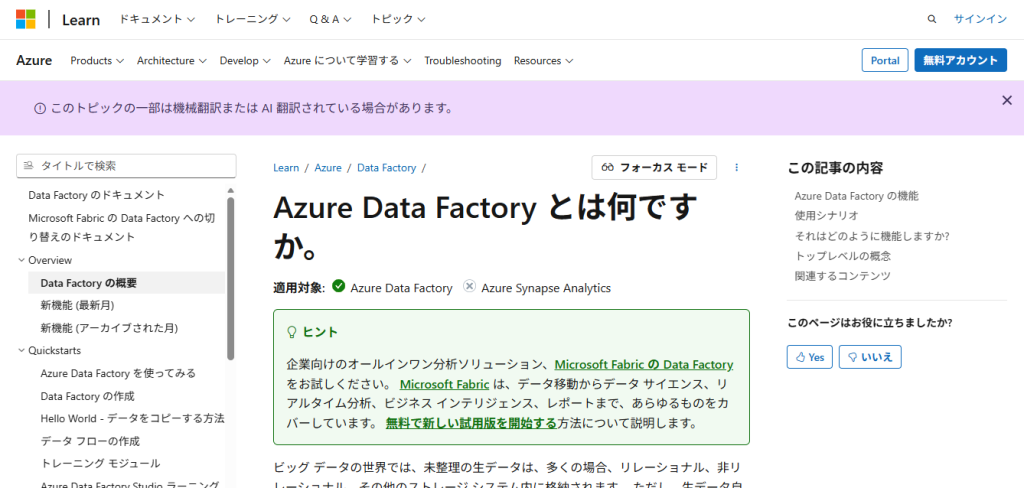The width and height of the screenshot is (1024, 488).
Task: Jump to トップレベルの概念 section
Action: (x=842, y=255)
